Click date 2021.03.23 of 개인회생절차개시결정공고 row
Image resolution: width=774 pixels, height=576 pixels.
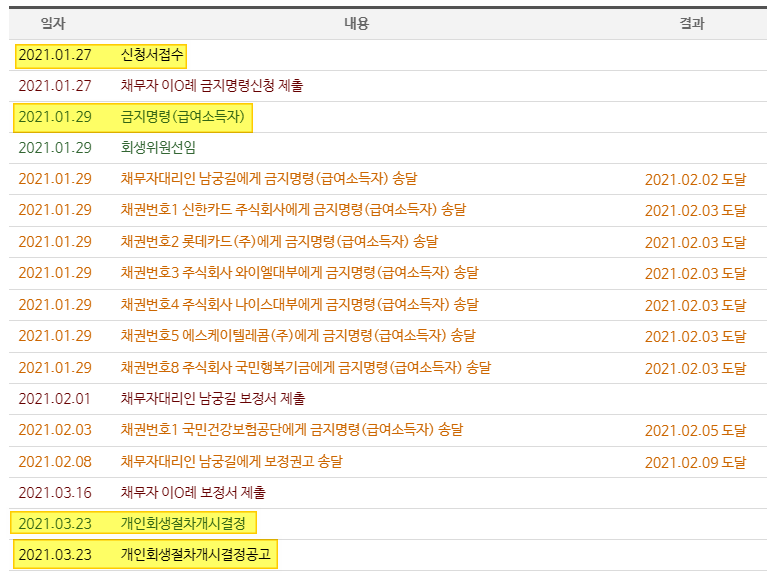pyautogui.click(x=55, y=554)
